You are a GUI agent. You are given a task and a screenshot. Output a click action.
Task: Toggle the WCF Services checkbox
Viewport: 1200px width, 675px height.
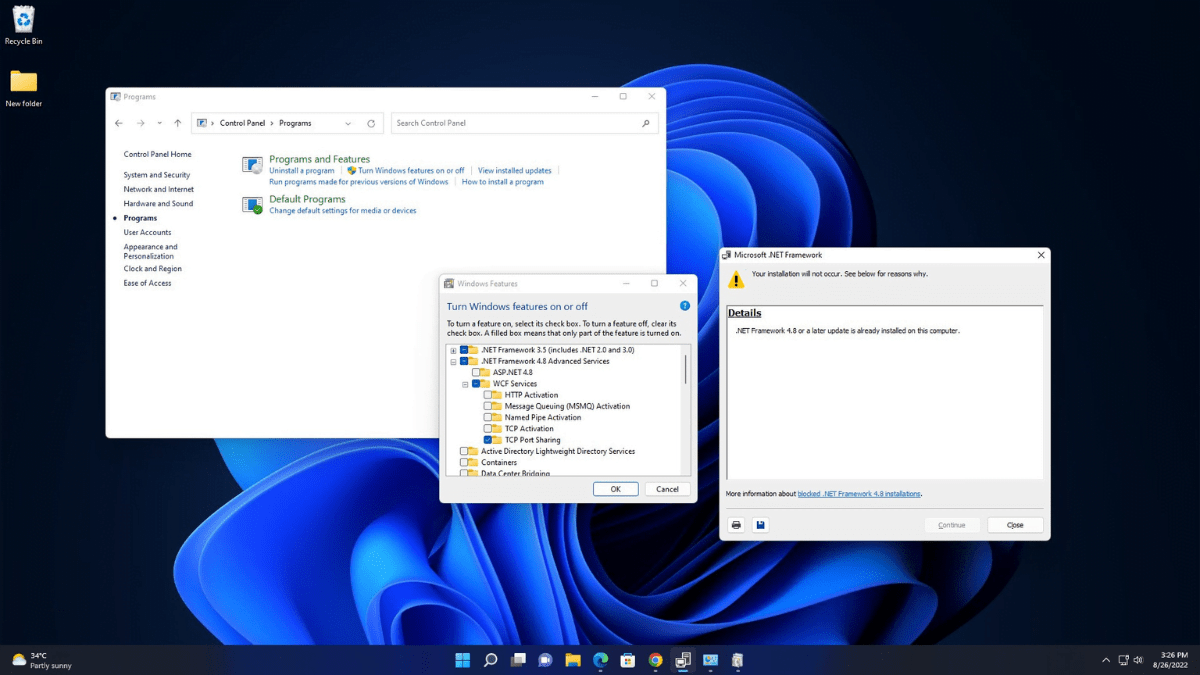(x=476, y=384)
